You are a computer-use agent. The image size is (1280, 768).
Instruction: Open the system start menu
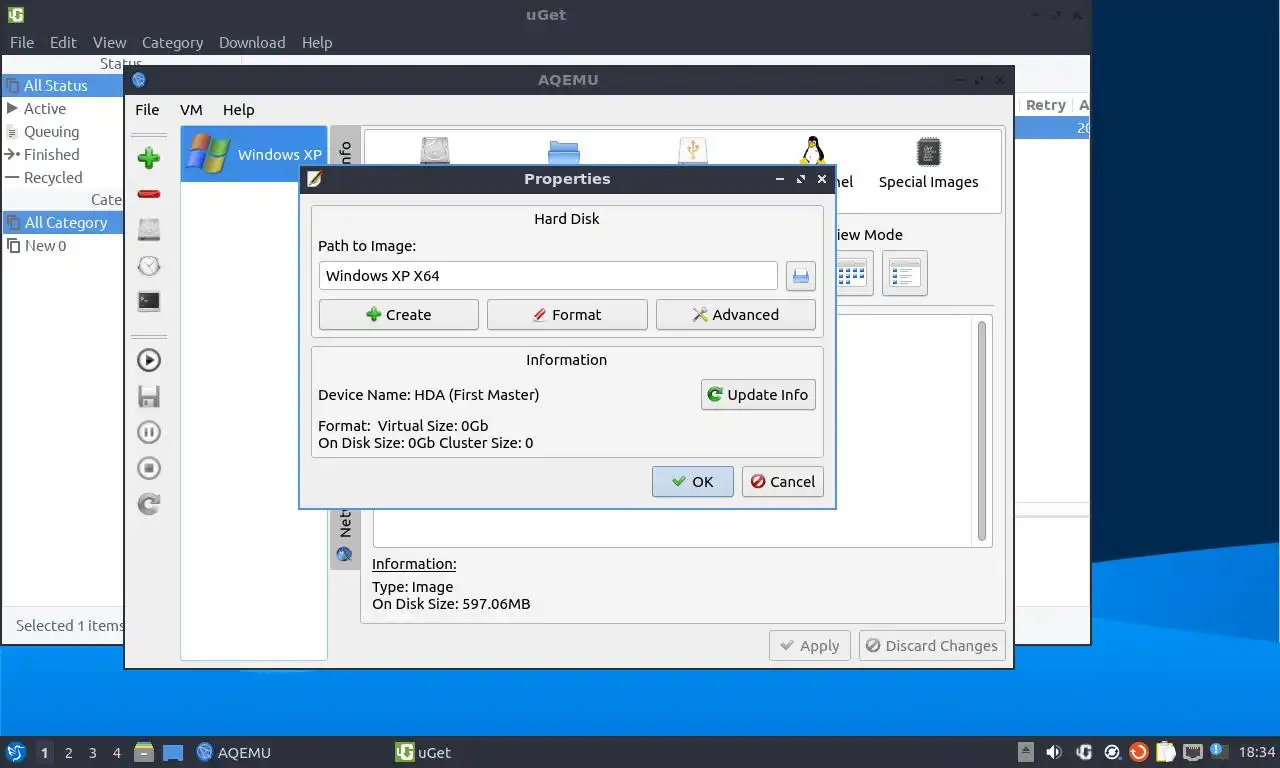pyautogui.click(x=15, y=752)
